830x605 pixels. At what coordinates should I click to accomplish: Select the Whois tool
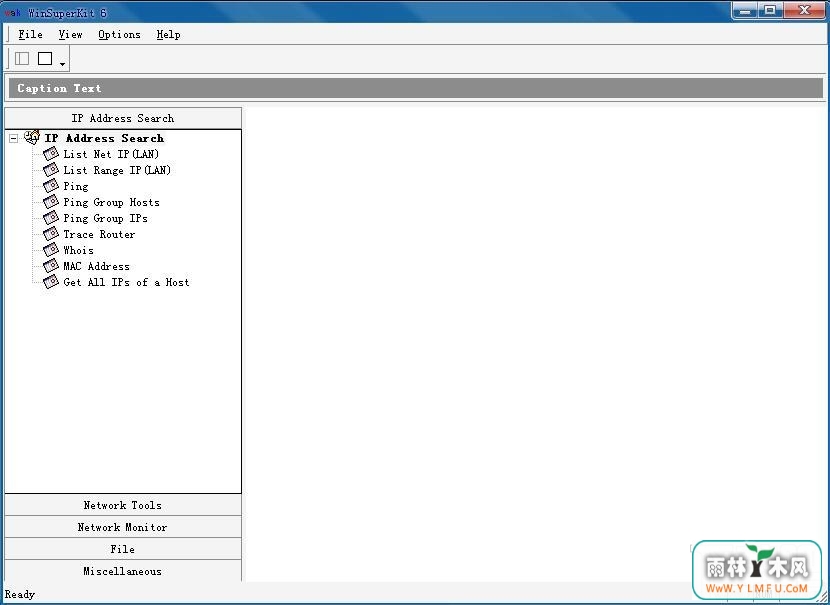78,250
